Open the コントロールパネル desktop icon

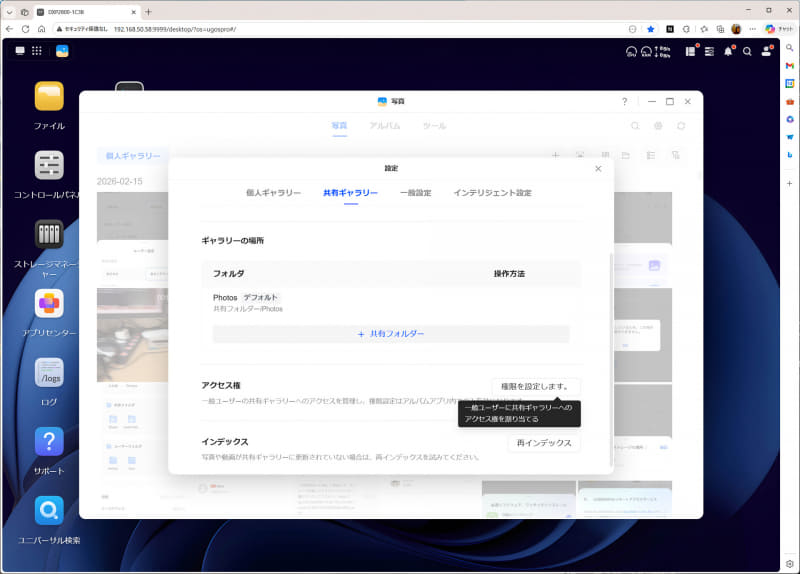click(49, 165)
